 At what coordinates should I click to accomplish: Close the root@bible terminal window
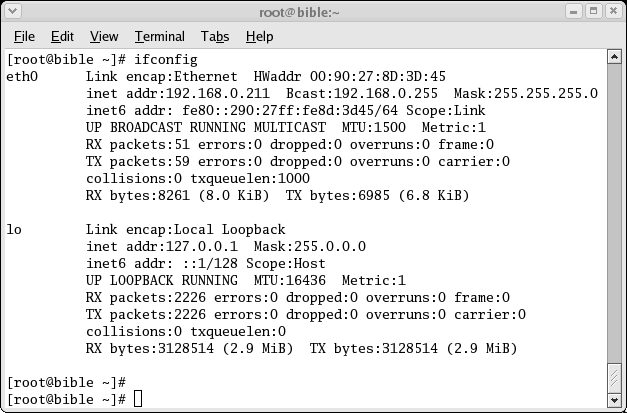point(613,11)
